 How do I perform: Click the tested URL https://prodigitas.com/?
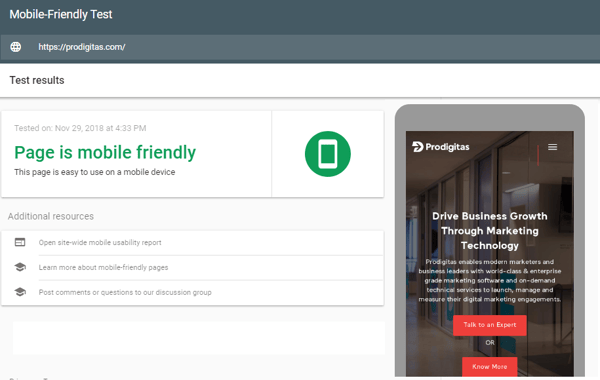click(82, 47)
